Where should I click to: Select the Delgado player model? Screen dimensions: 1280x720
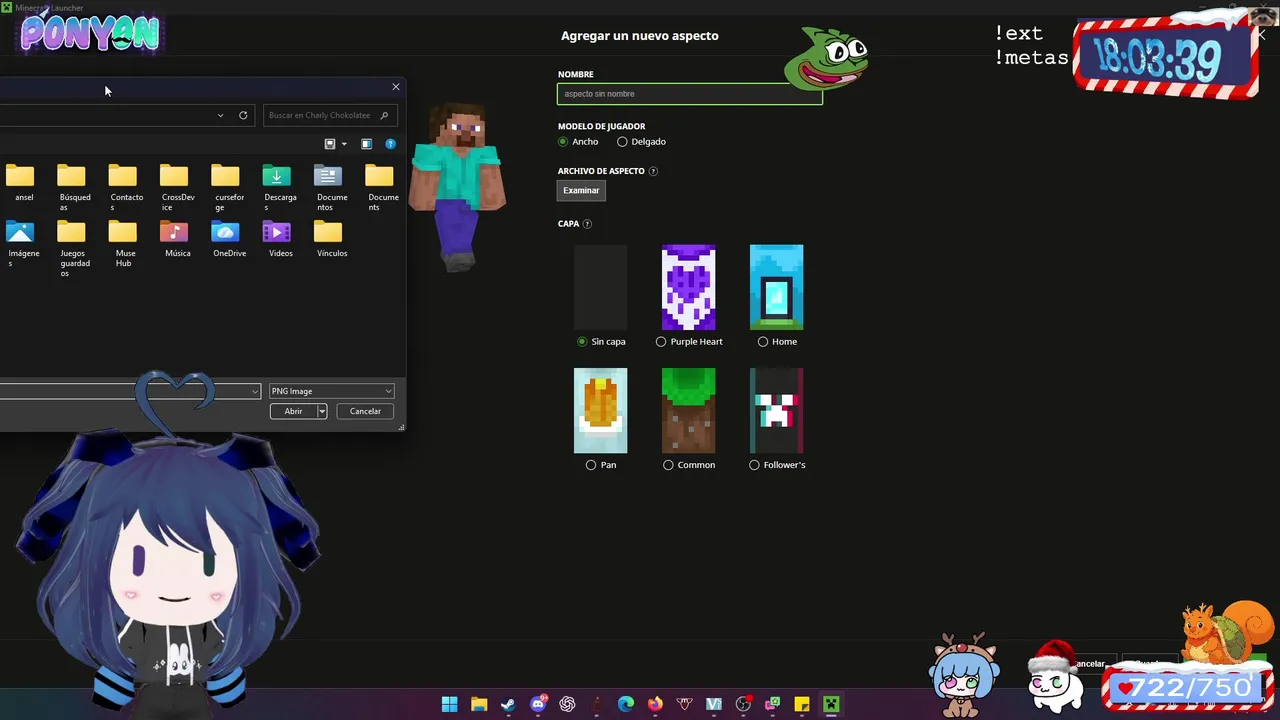click(622, 142)
